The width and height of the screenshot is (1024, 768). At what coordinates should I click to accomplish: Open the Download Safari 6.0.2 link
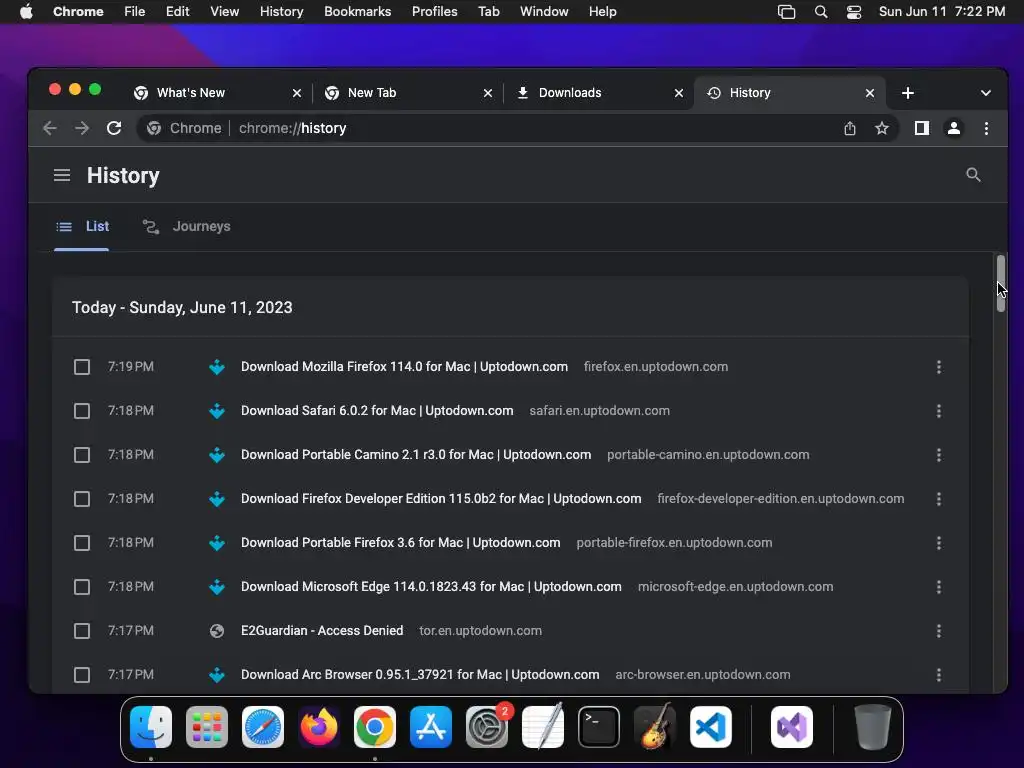[x=377, y=411]
